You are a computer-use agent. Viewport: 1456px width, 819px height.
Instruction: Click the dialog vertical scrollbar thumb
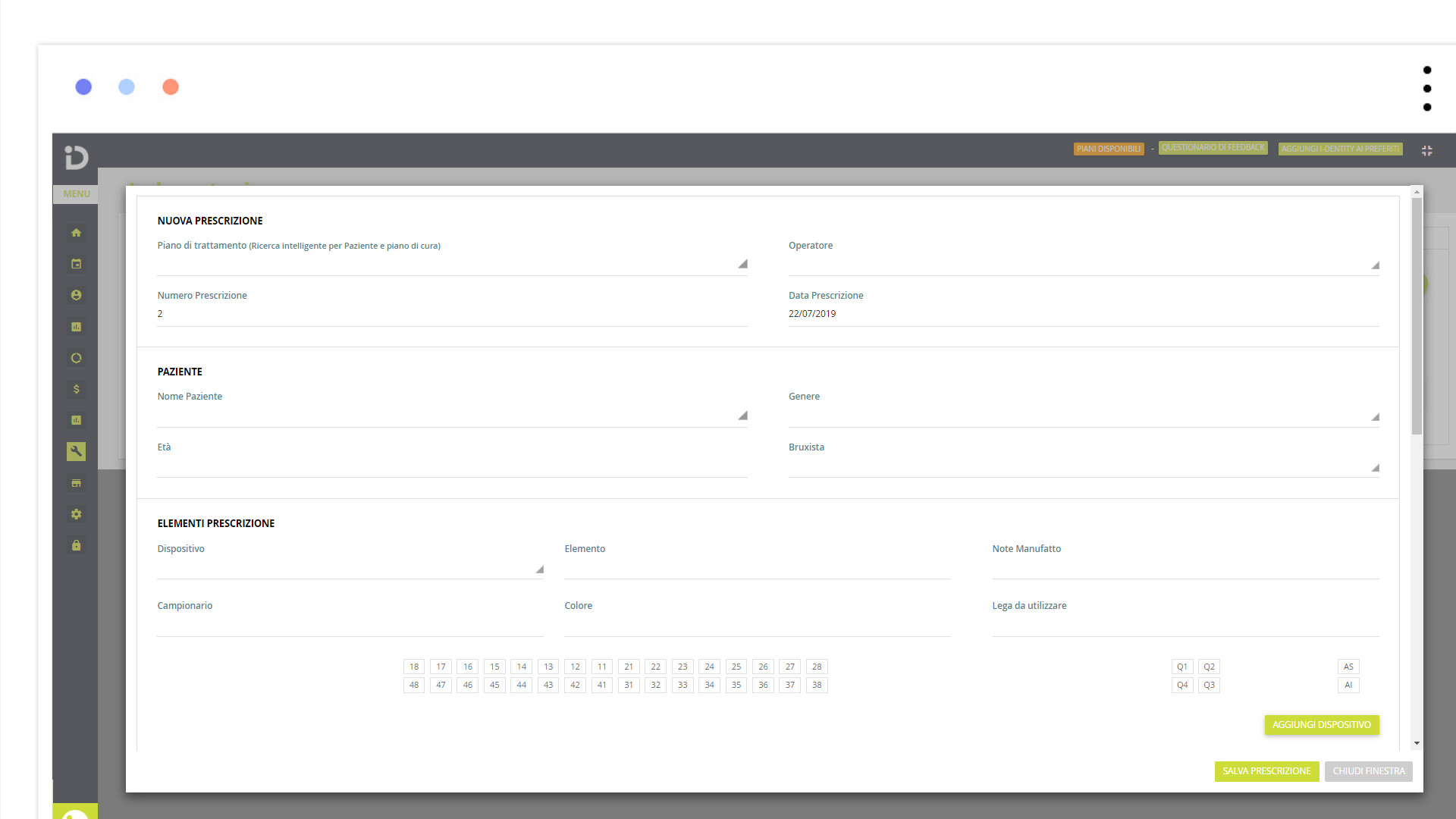1417,316
